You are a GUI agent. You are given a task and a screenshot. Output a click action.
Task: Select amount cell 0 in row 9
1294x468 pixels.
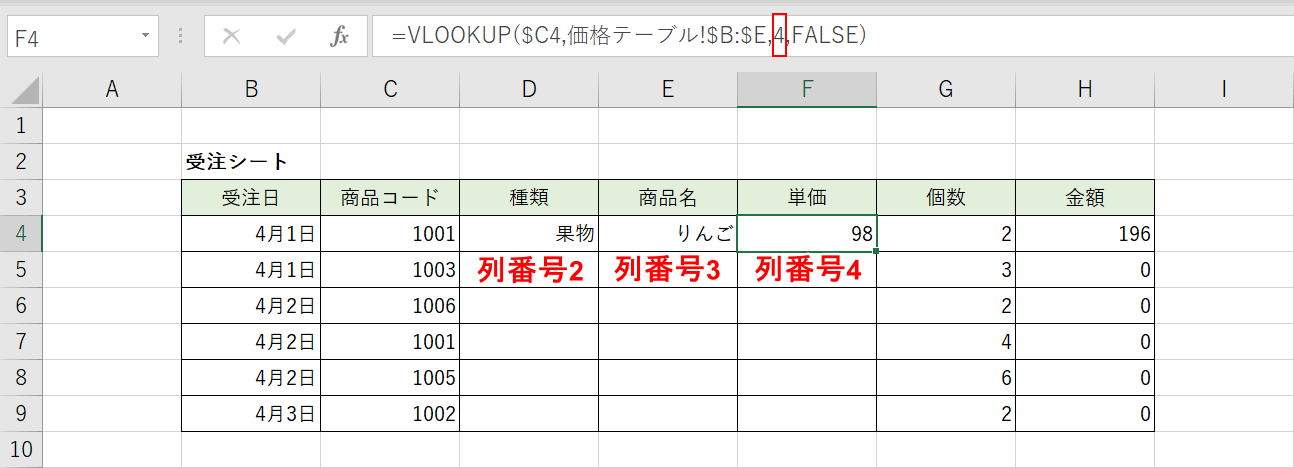pyautogui.click(x=1085, y=414)
